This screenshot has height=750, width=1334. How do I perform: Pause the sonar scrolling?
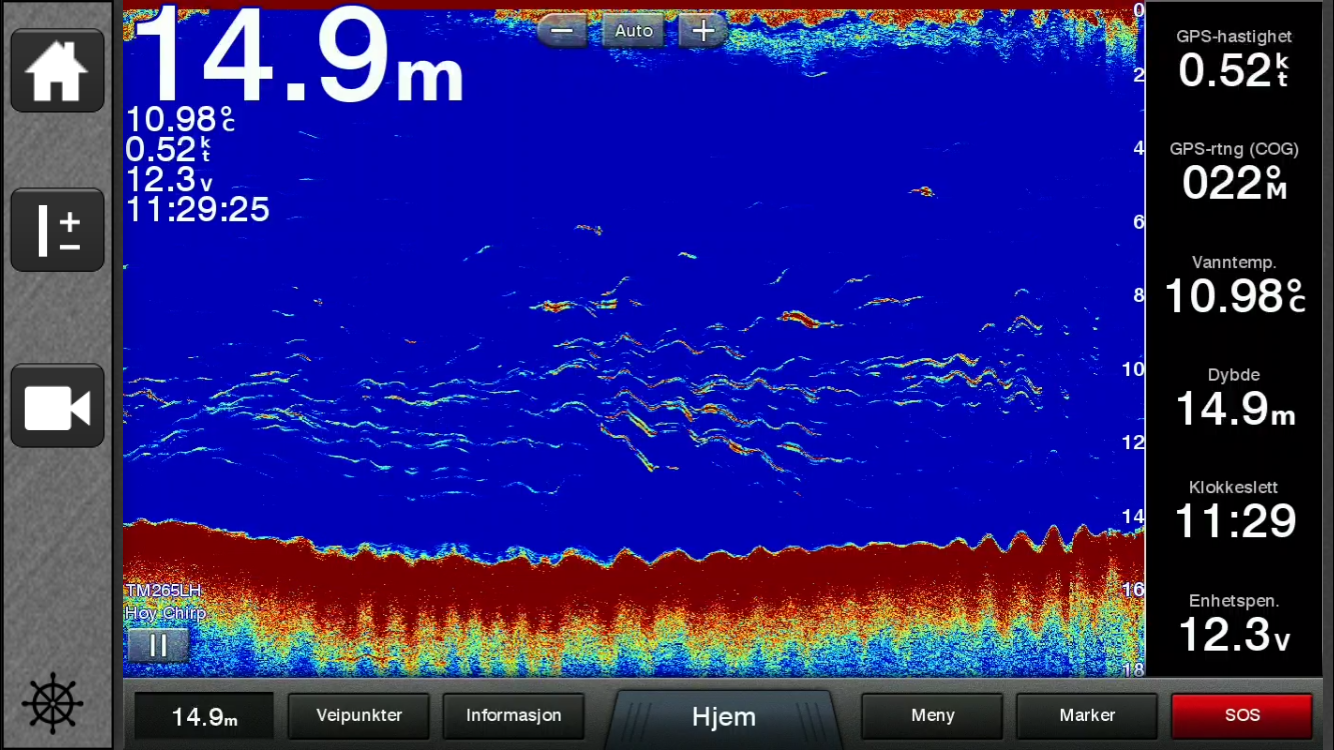click(158, 645)
